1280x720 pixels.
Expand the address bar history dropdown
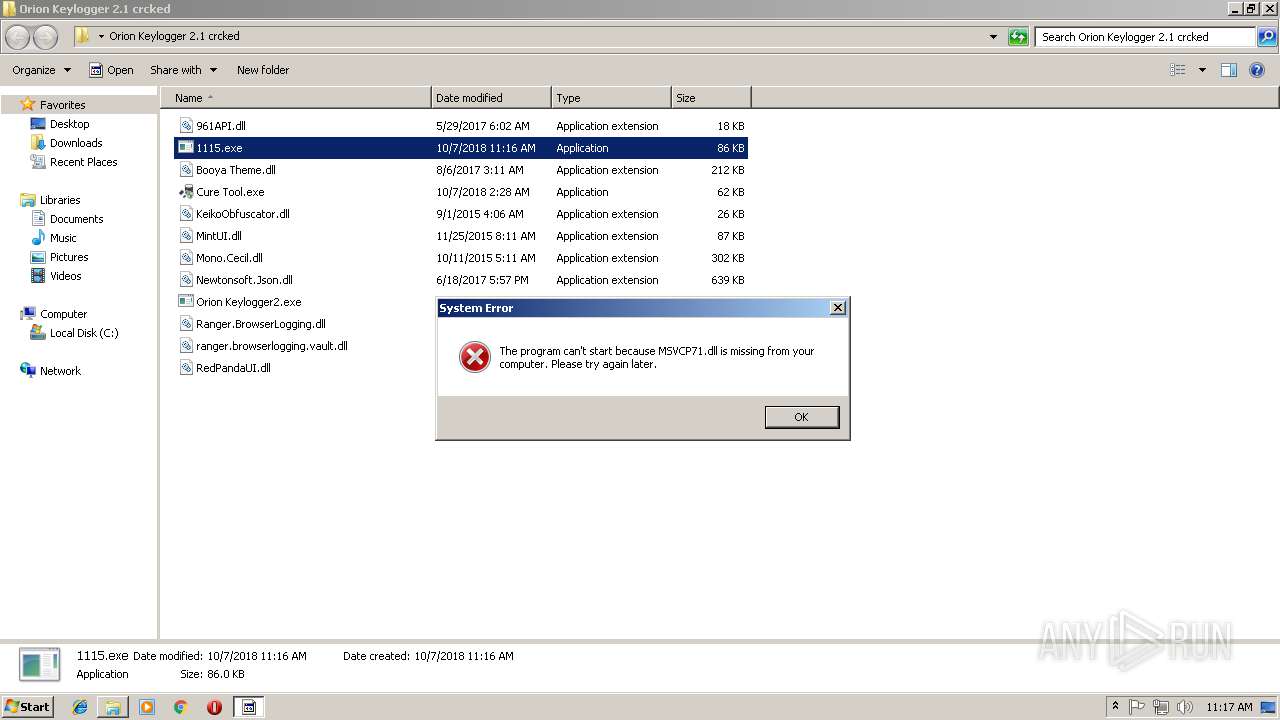tap(993, 37)
